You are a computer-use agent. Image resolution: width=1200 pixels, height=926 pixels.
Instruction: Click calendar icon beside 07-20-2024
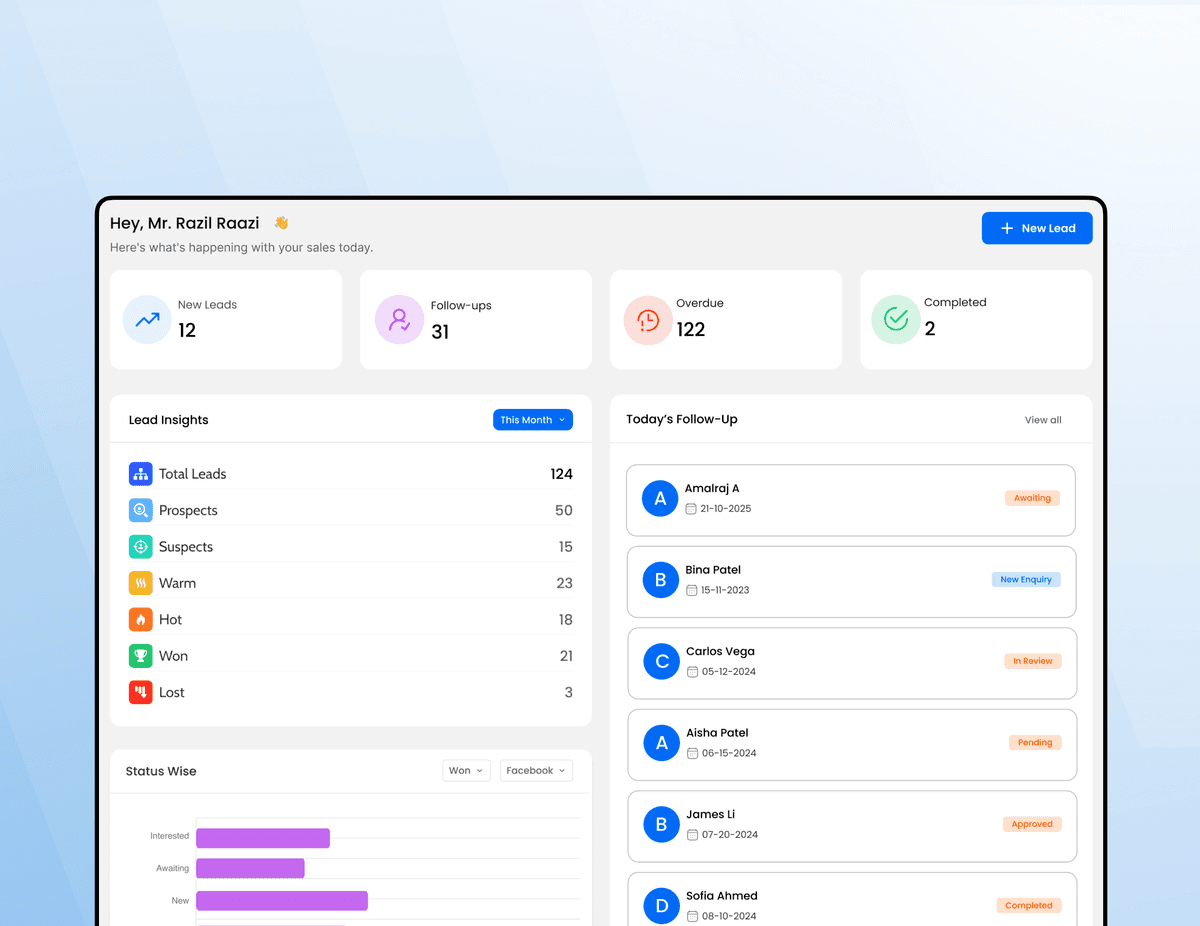pos(692,835)
